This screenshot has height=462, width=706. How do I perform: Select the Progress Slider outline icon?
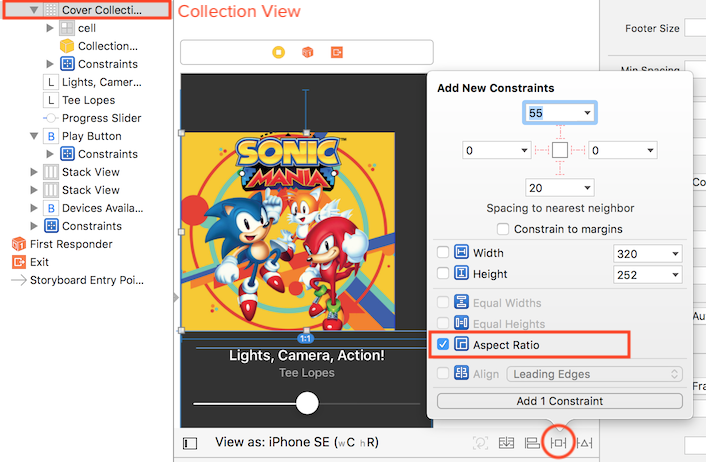click(x=50, y=118)
